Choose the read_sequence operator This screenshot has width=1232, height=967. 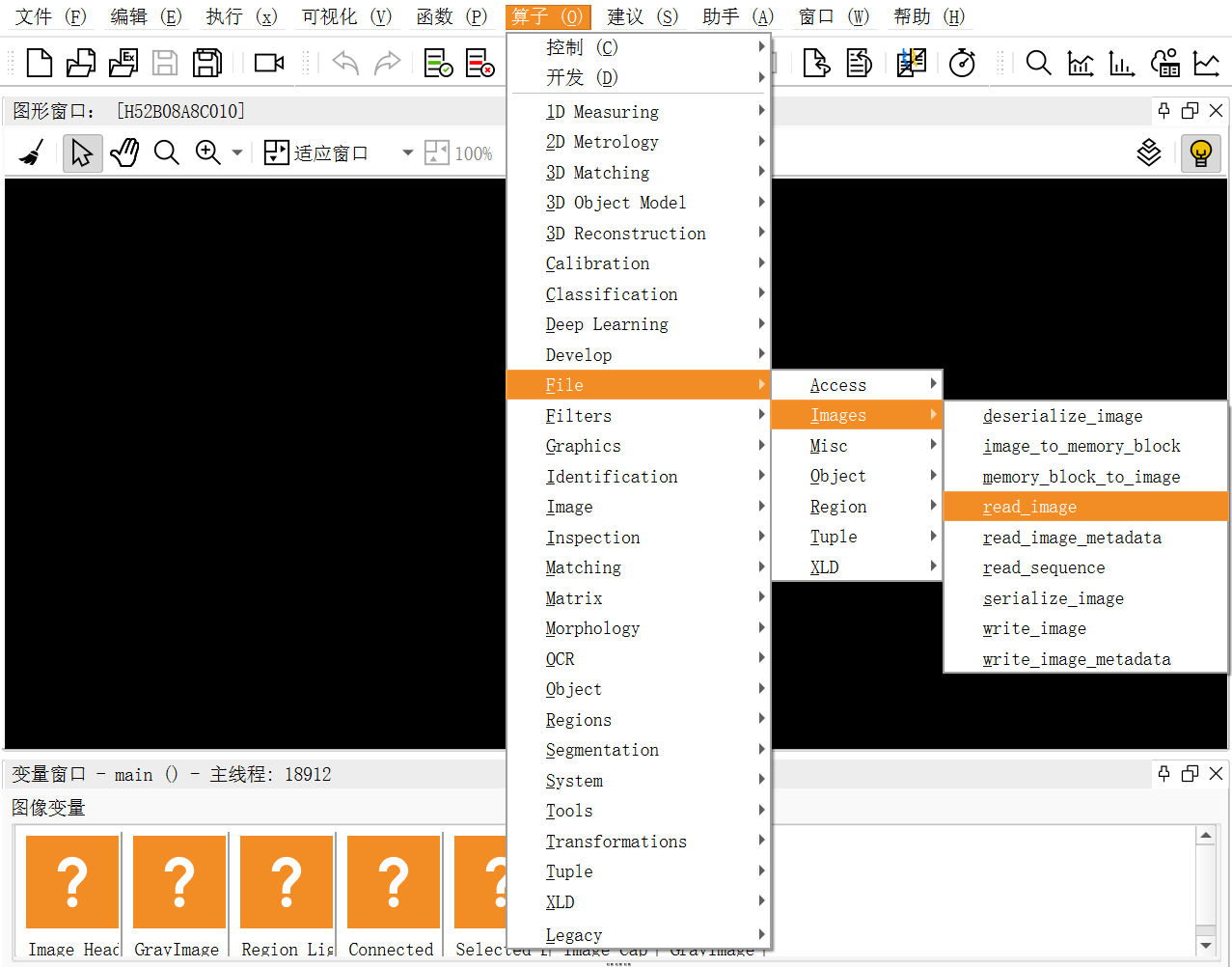(x=1085, y=567)
